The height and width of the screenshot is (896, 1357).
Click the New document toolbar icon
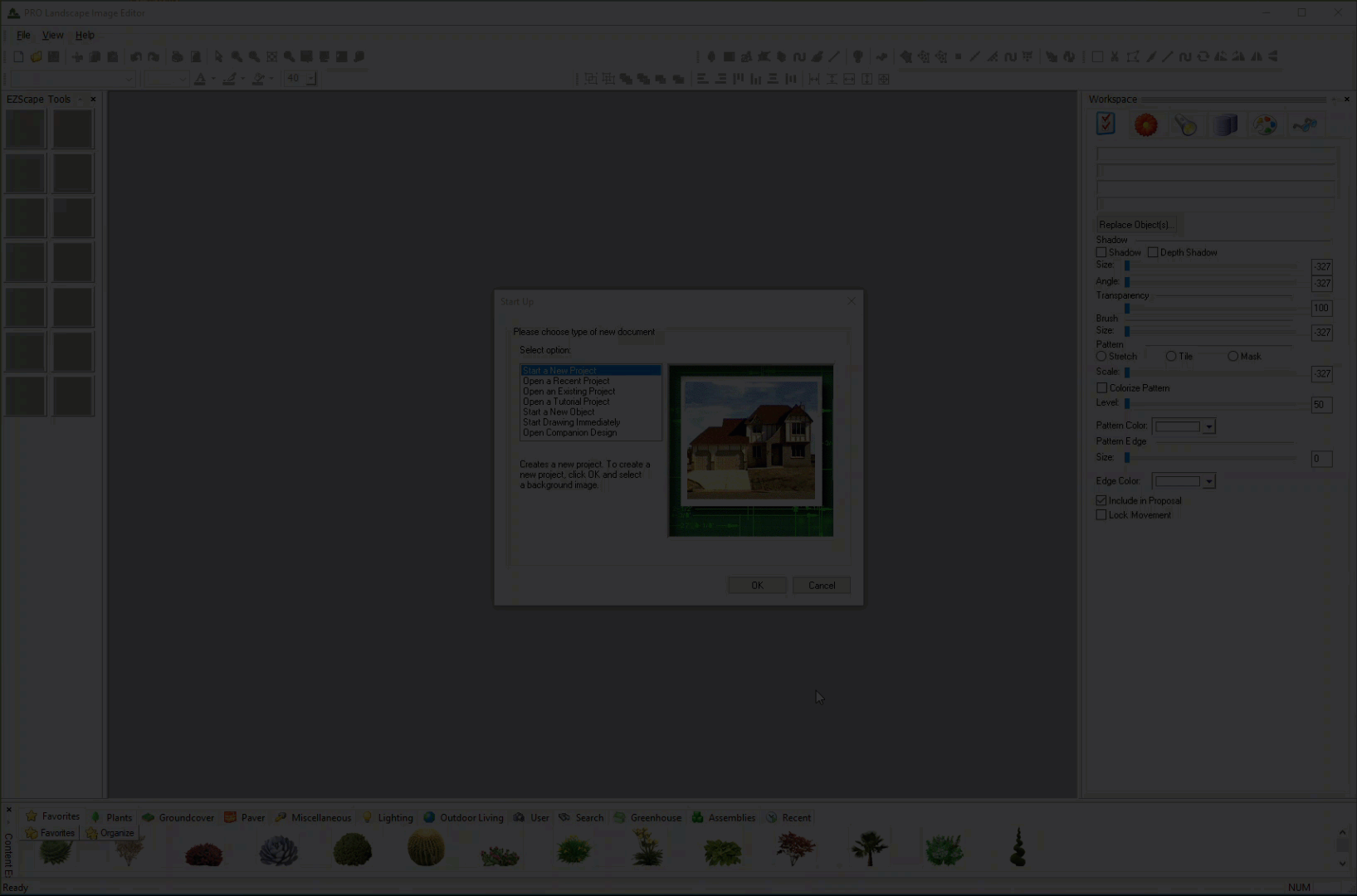point(18,57)
